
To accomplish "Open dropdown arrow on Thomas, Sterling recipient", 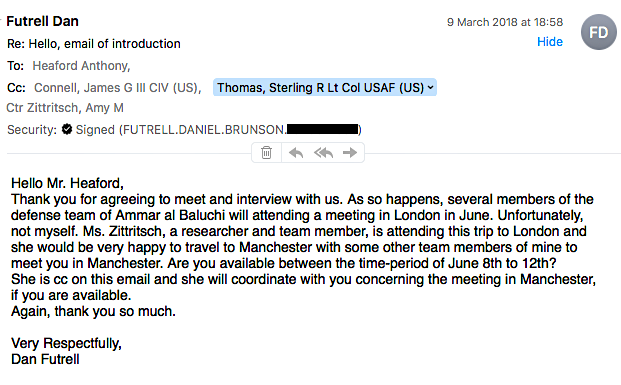I will [431, 88].
